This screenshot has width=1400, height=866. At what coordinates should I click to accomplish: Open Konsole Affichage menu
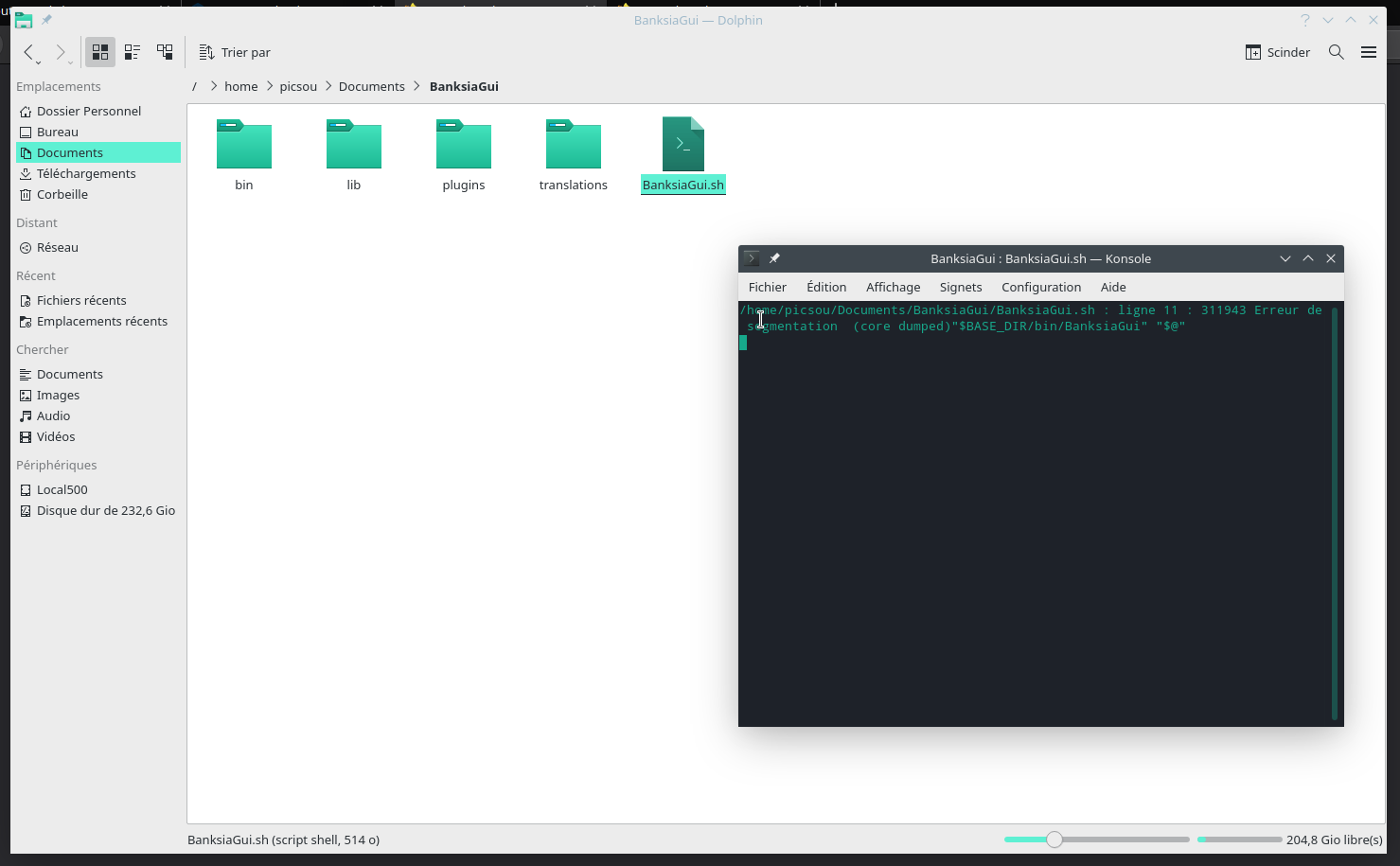893,287
